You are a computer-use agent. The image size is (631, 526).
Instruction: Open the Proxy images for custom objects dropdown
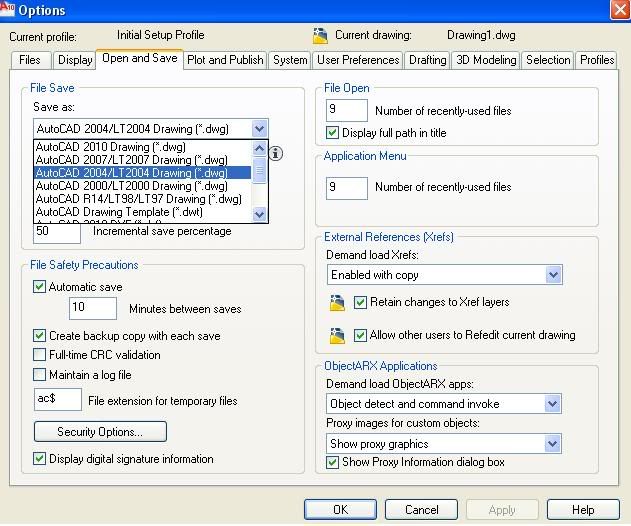pos(552,444)
